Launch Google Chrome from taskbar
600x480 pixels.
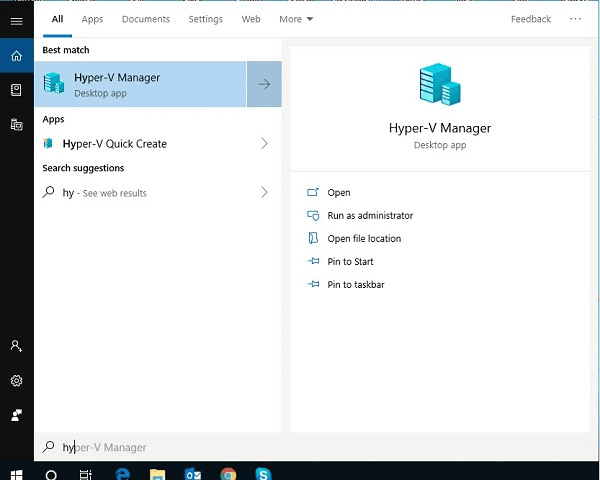[228, 474]
